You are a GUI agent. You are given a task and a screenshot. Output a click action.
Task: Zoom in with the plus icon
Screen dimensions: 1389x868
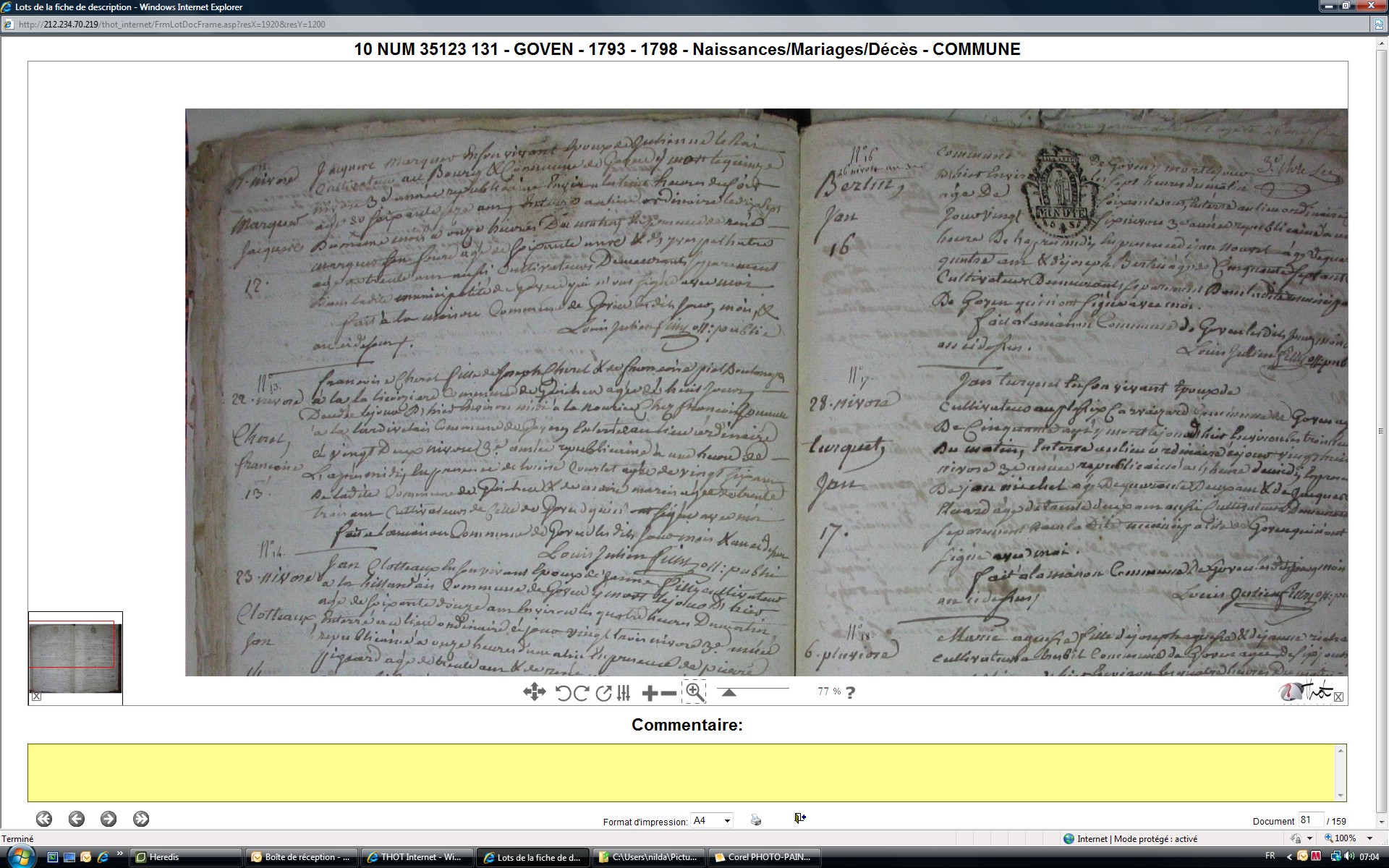pos(650,693)
